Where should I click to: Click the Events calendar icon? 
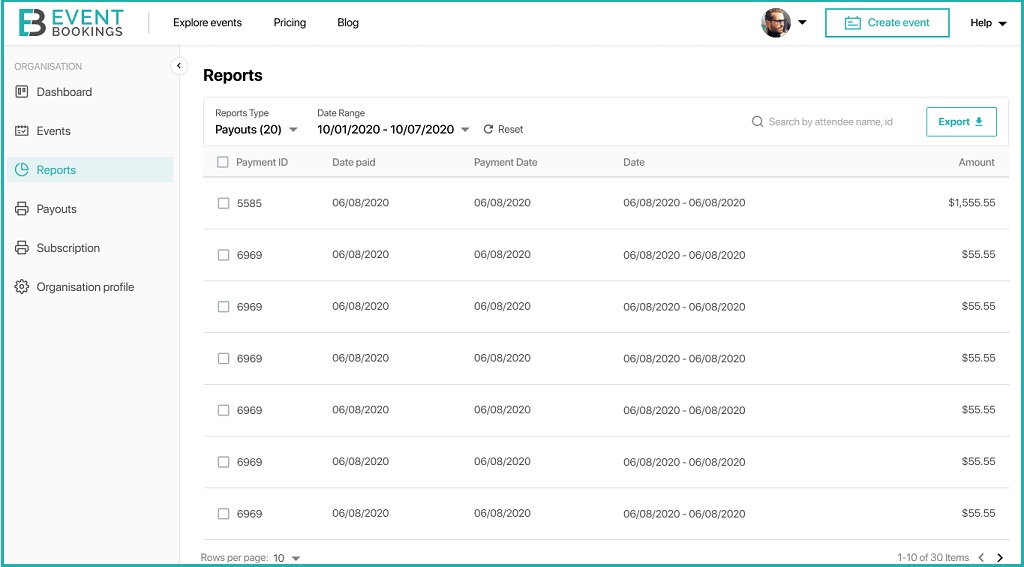coord(22,131)
